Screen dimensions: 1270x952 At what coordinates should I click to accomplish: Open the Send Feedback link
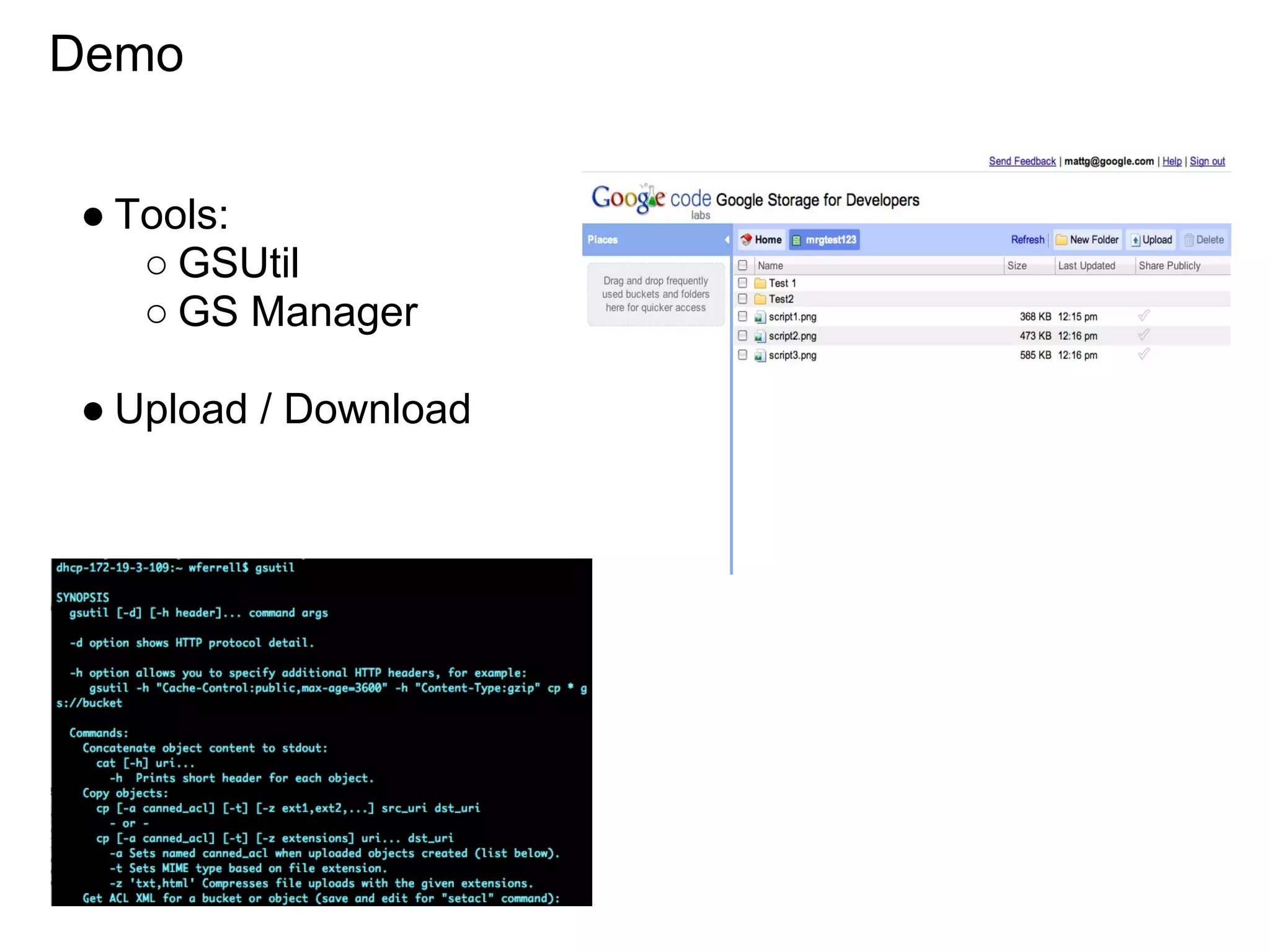(1022, 161)
